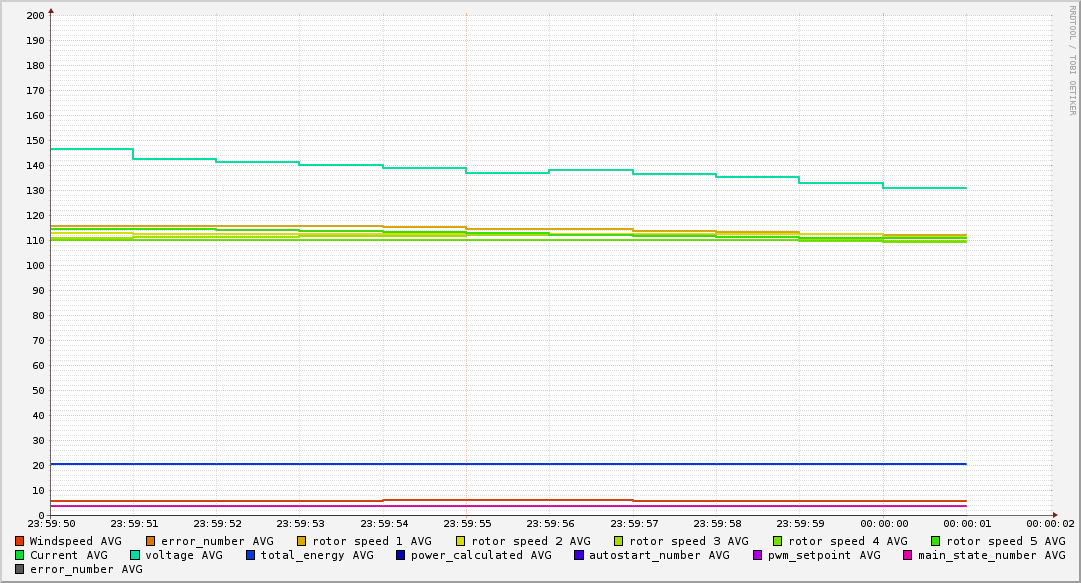Select the rotor speed 5 AVG green swatch

(936, 541)
